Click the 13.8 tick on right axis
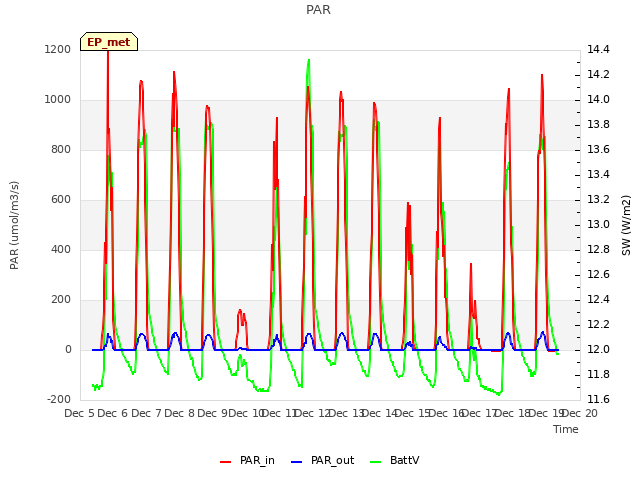640x480 pixels. [x=598, y=124]
